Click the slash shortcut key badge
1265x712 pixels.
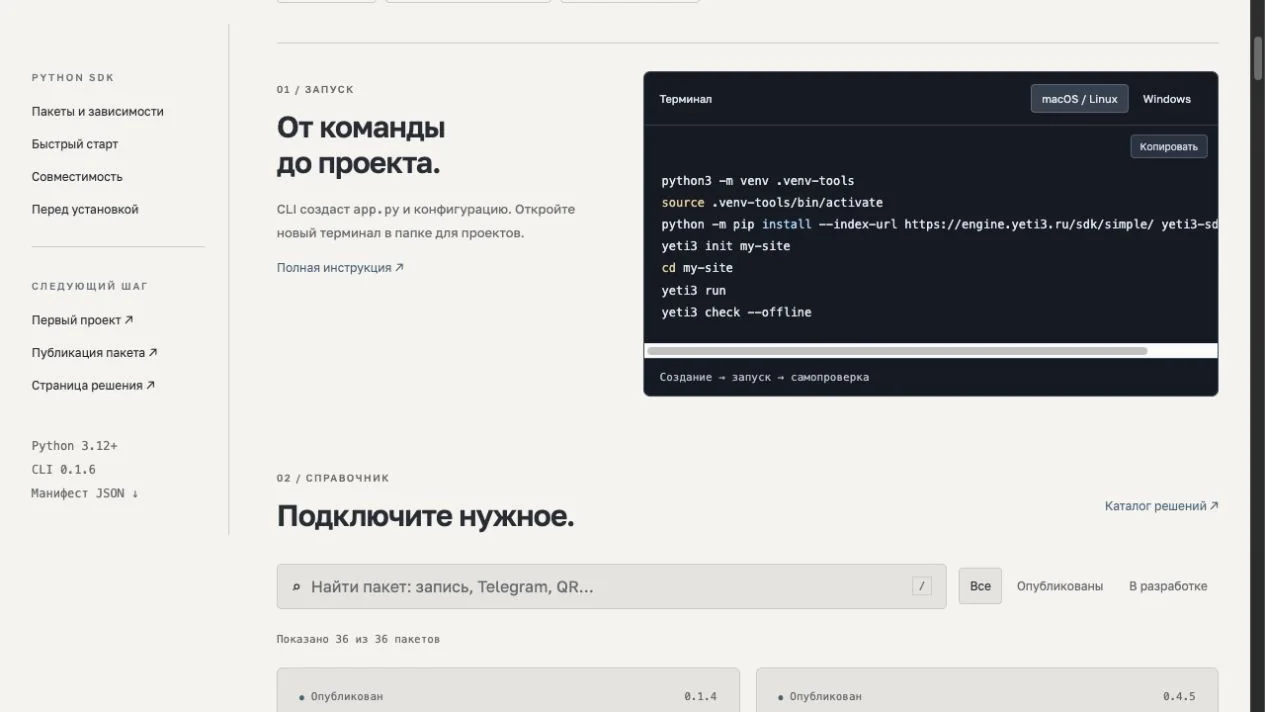(x=921, y=586)
